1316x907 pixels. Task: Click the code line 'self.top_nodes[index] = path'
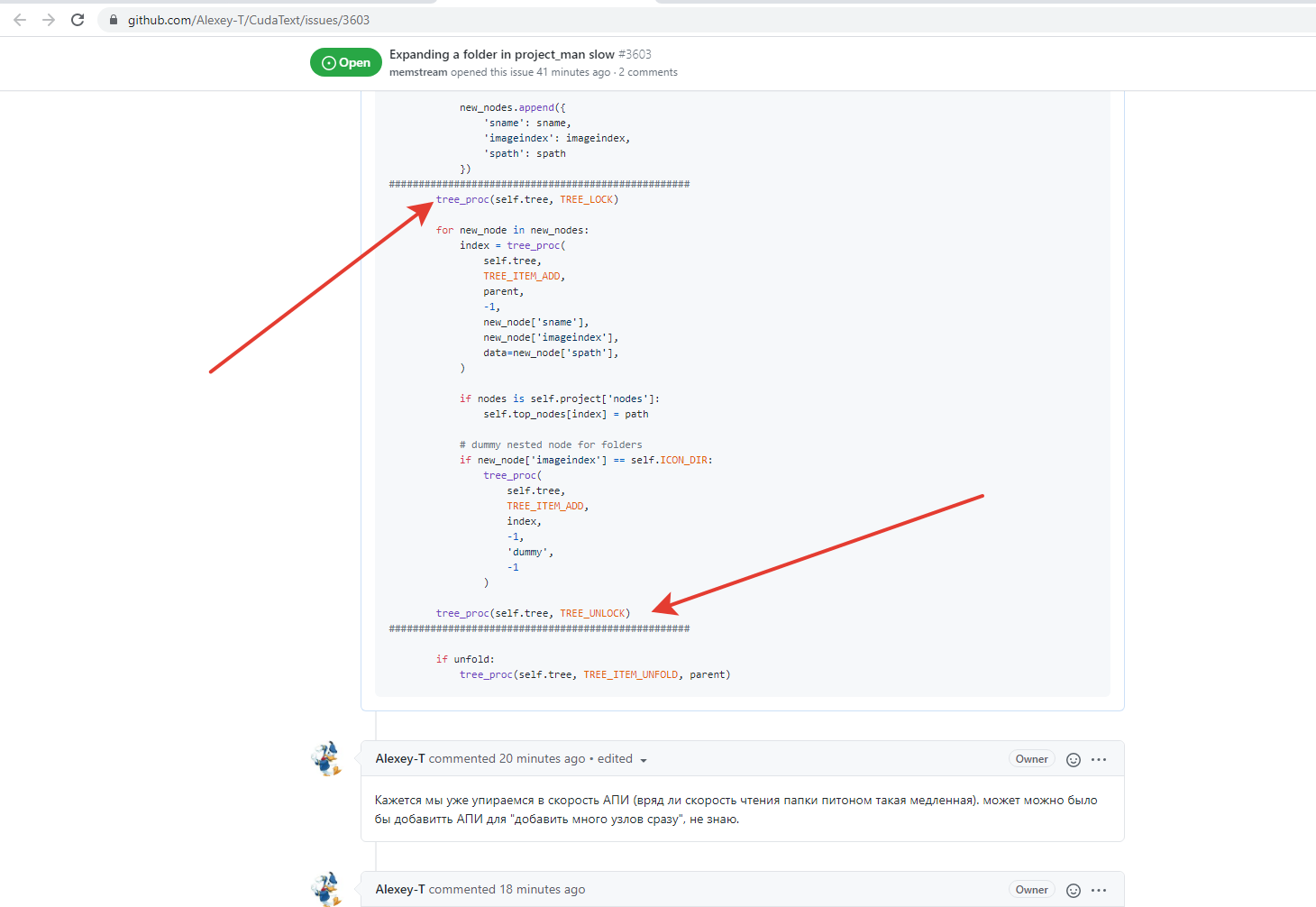coord(566,414)
